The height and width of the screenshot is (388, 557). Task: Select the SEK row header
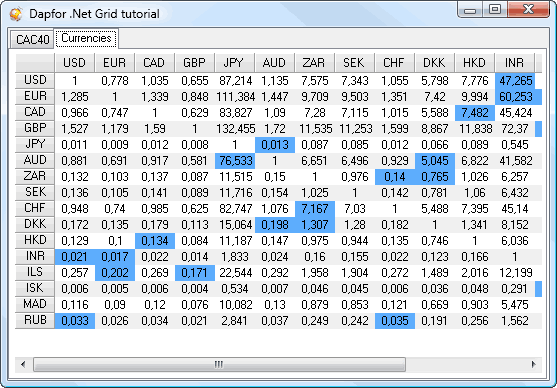point(35,193)
